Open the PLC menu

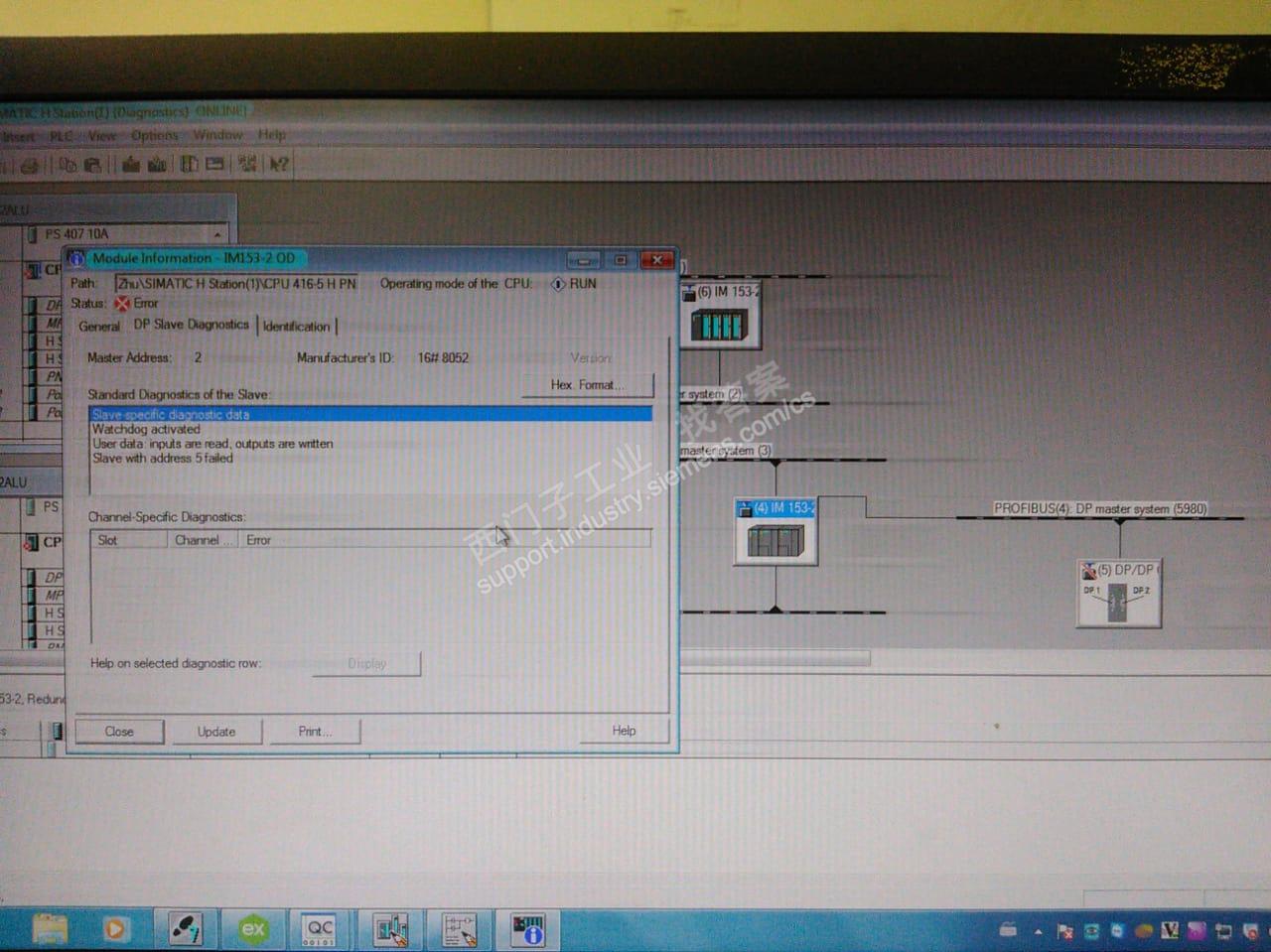pyautogui.click(x=62, y=136)
